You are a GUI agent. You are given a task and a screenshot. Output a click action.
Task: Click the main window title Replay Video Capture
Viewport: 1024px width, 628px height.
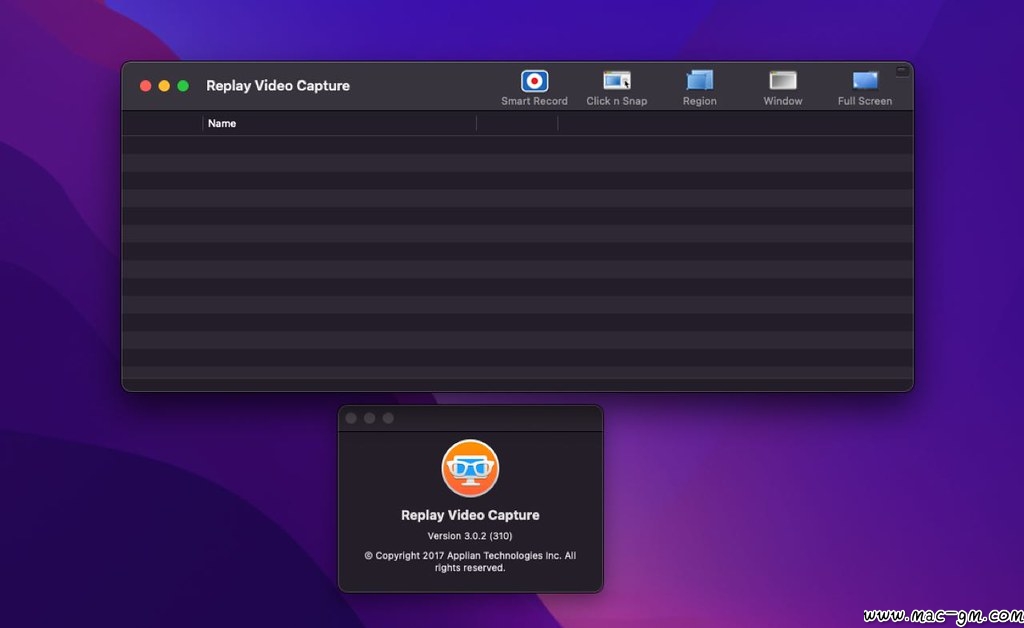(278, 86)
